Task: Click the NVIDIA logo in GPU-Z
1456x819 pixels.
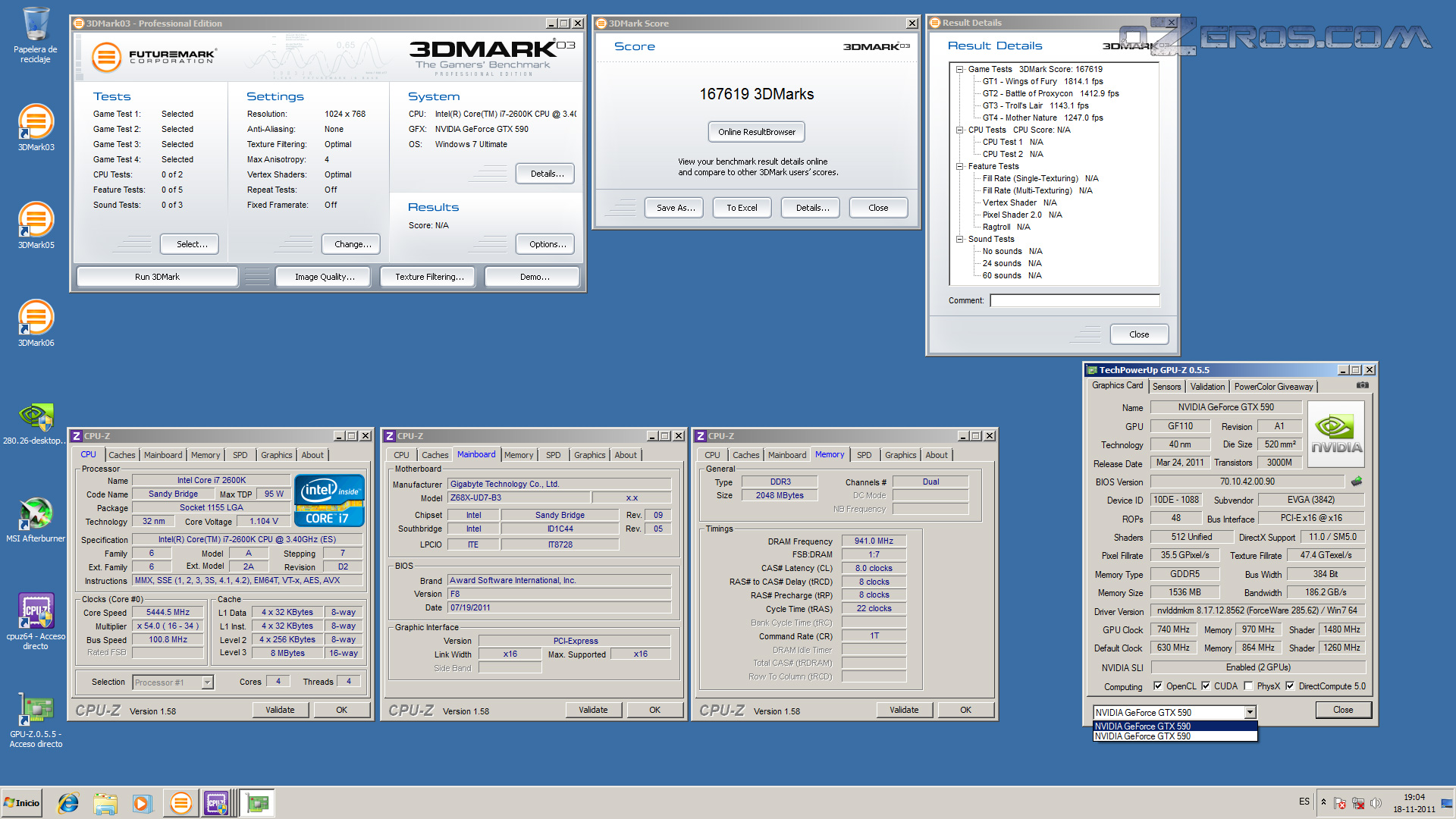Action: coord(1336,435)
